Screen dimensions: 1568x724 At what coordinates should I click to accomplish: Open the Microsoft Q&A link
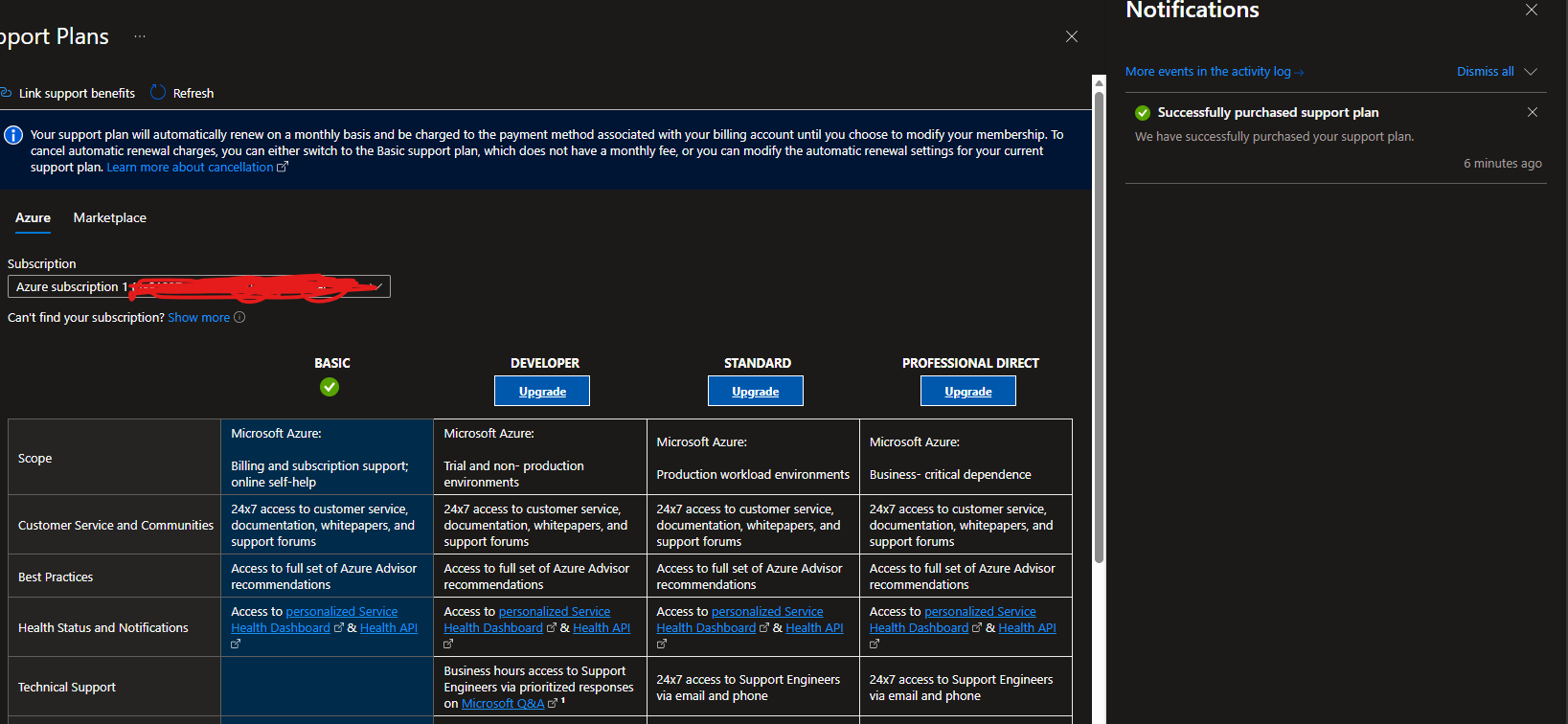(503, 704)
